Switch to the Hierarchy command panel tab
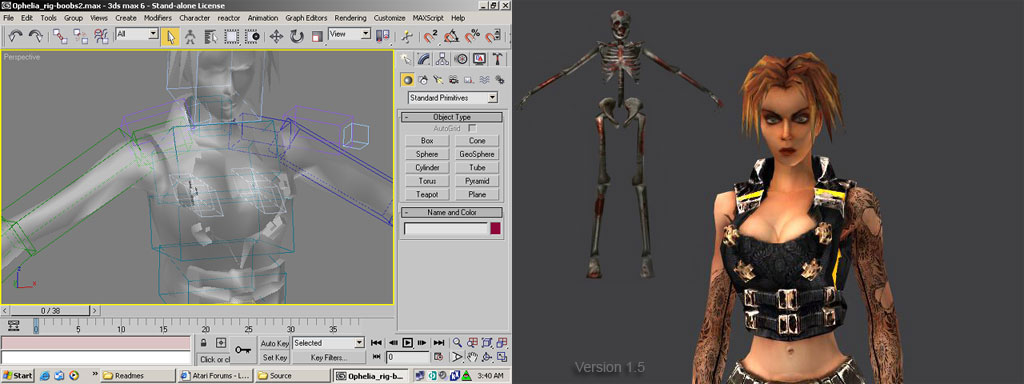The image size is (1024, 384). point(443,58)
